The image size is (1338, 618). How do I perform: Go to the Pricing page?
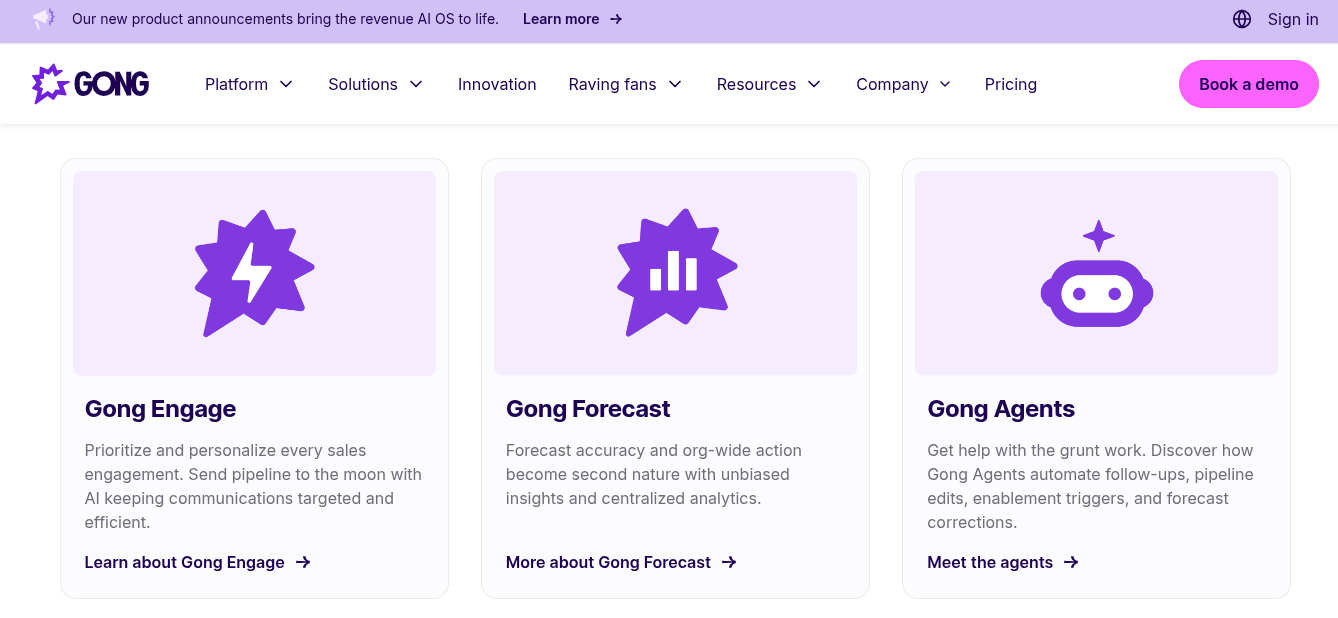pos(1010,84)
